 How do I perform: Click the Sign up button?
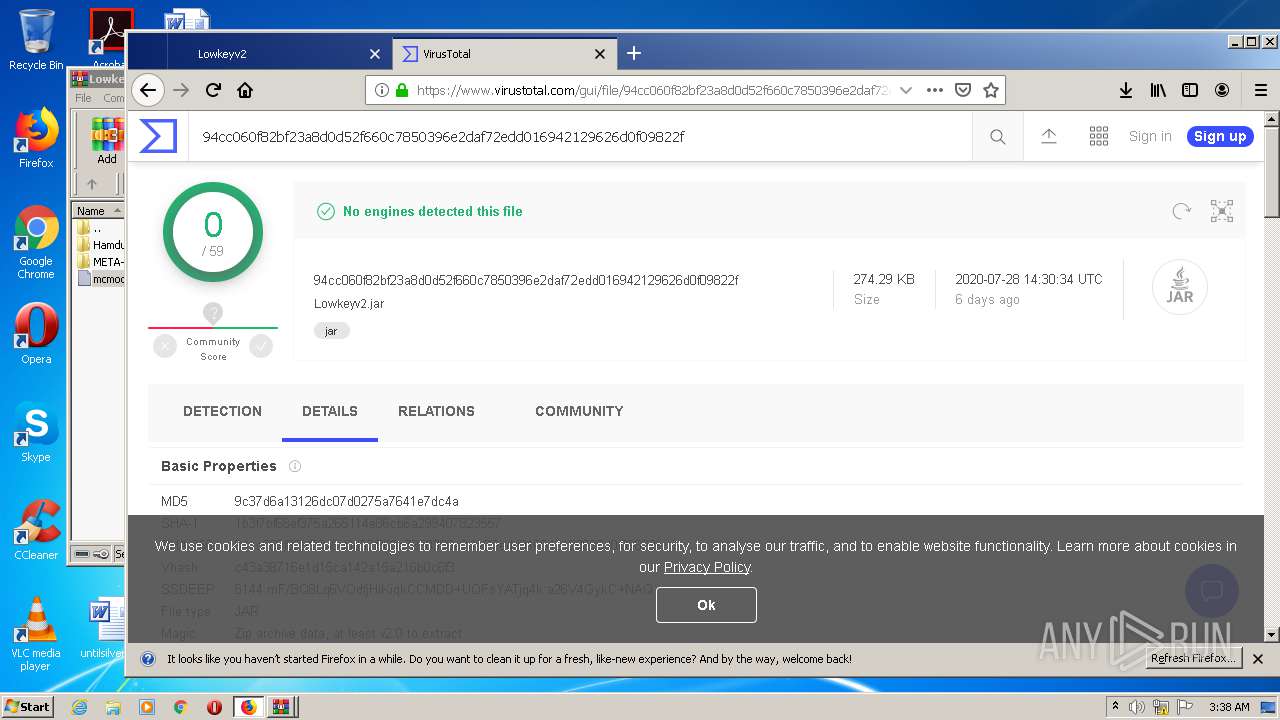(1220, 136)
